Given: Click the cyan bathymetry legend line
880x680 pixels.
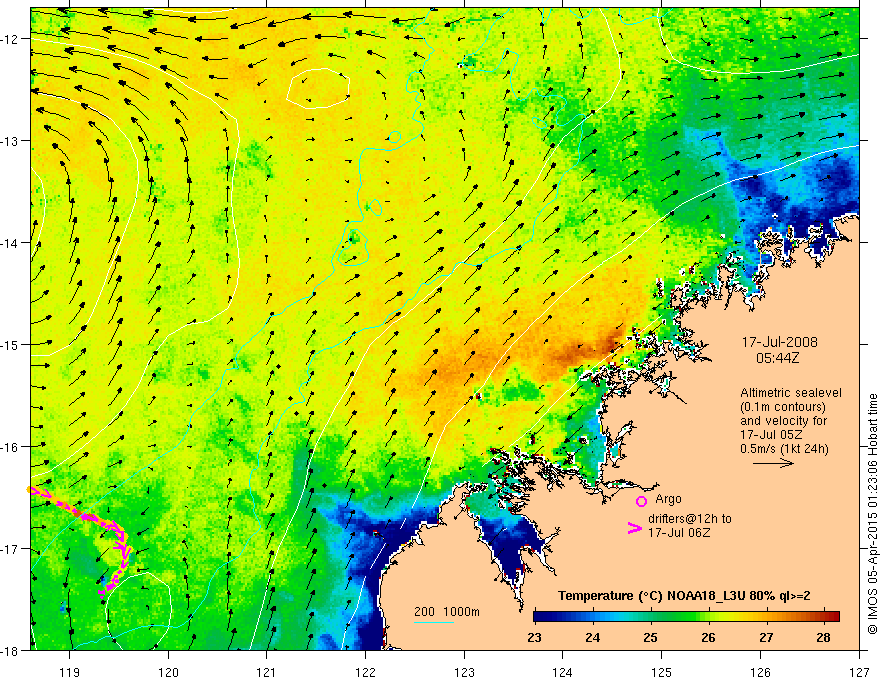Looking at the screenshot, I should tap(434, 622).
